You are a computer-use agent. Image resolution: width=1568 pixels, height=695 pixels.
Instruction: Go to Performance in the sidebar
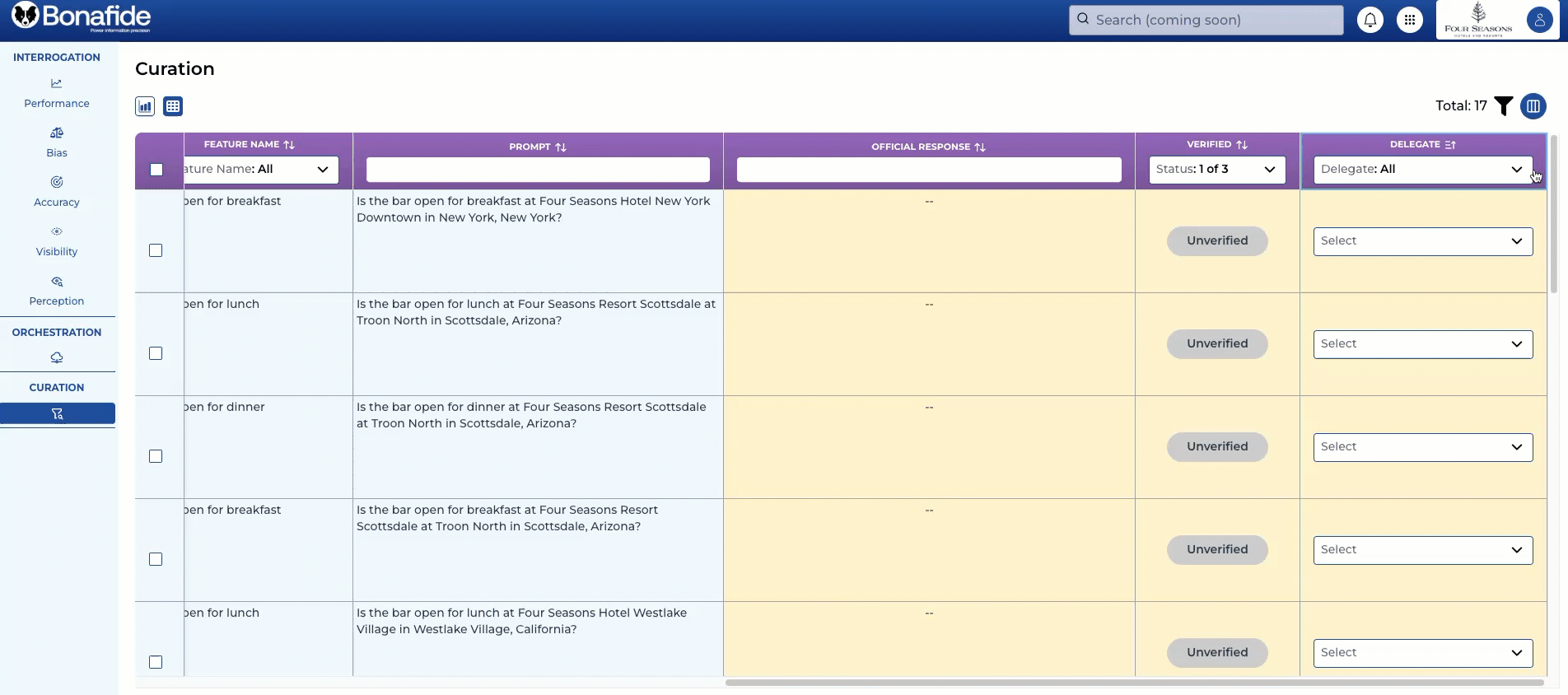[x=57, y=93]
